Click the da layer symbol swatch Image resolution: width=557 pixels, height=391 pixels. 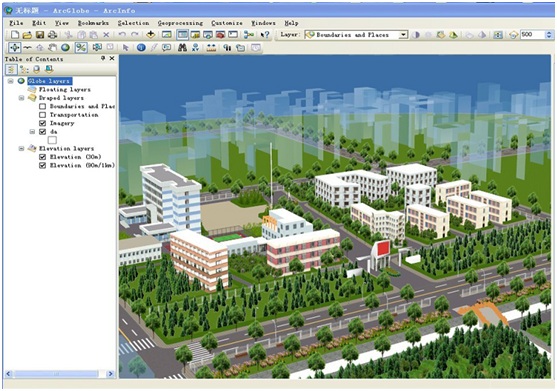click(x=53, y=140)
